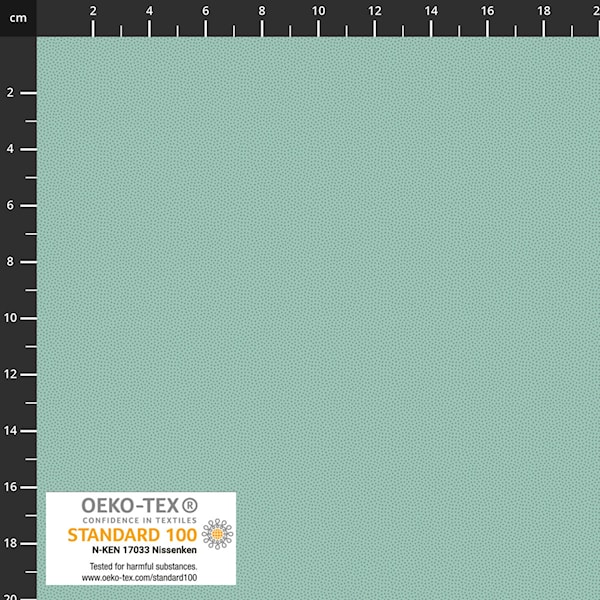The width and height of the screenshot is (600, 600).
Task: Click the 6 mark on the left ruler
Action: click(x=13, y=205)
